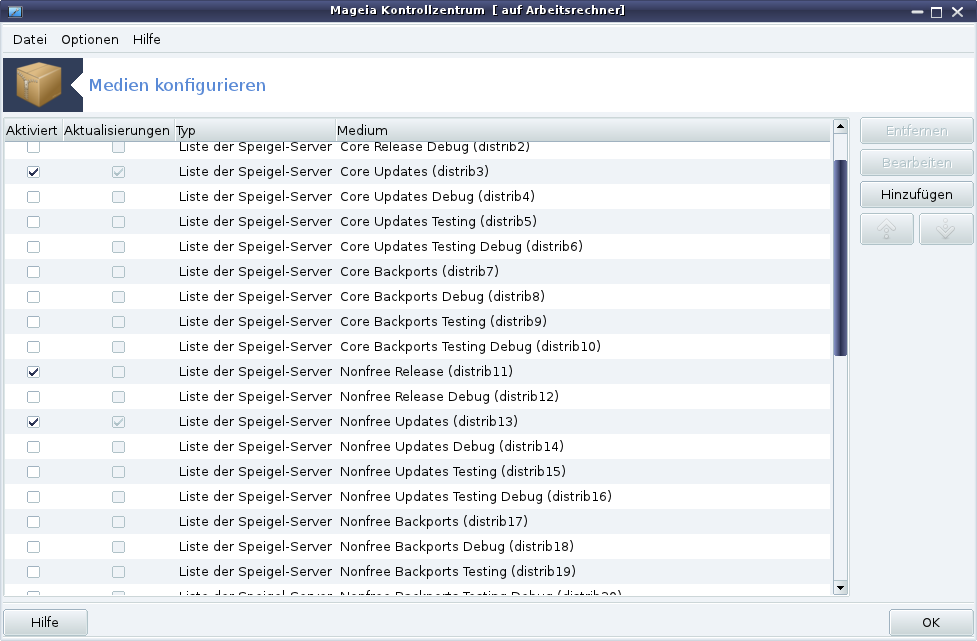Image resolution: width=977 pixels, height=641 pixels.
Task: Click the vertical scrollbar thumb
Action: [x=840, y=258]
